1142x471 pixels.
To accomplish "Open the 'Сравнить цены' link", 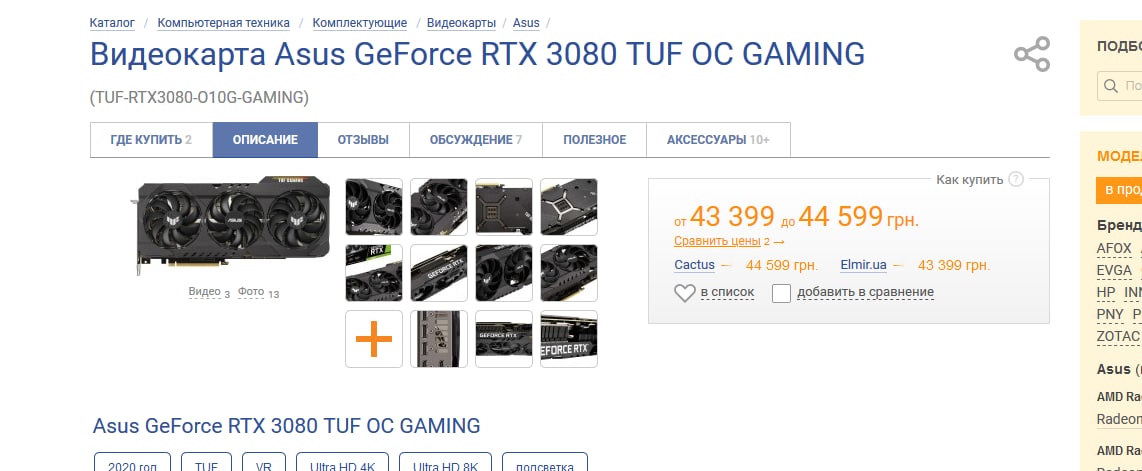I will (x=717, y=241).
